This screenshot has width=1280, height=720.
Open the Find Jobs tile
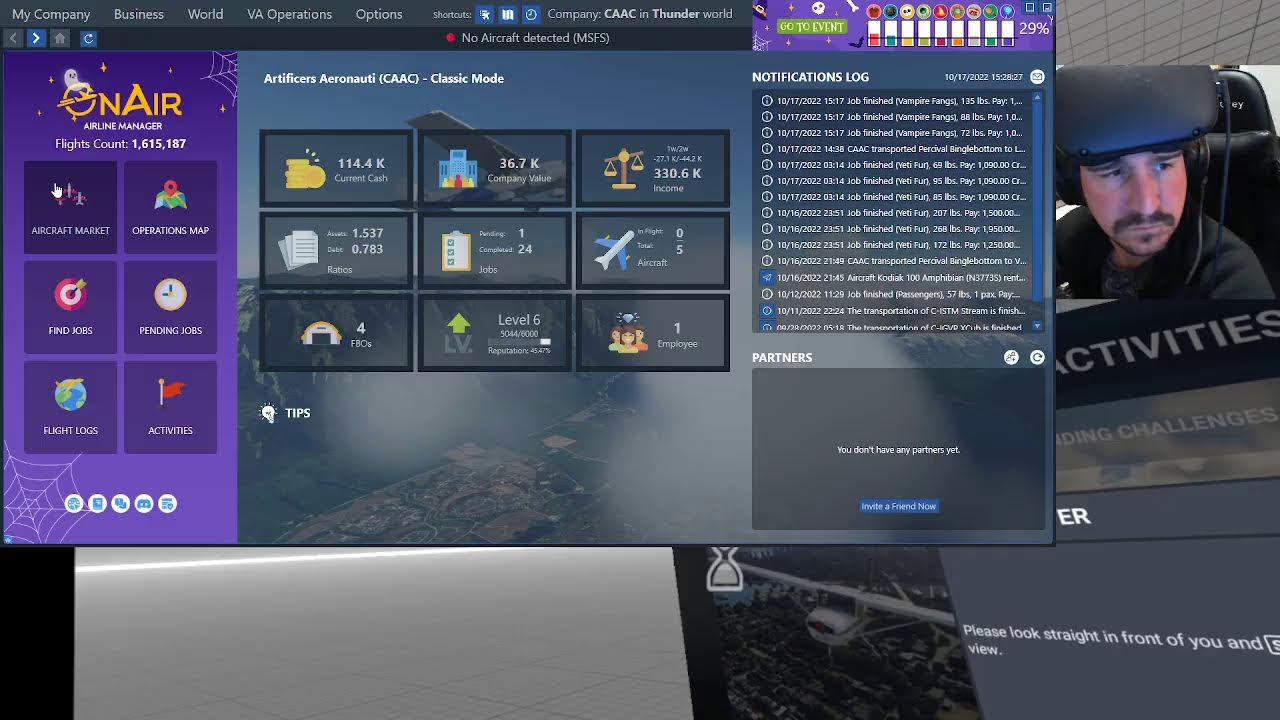point(70,307)
